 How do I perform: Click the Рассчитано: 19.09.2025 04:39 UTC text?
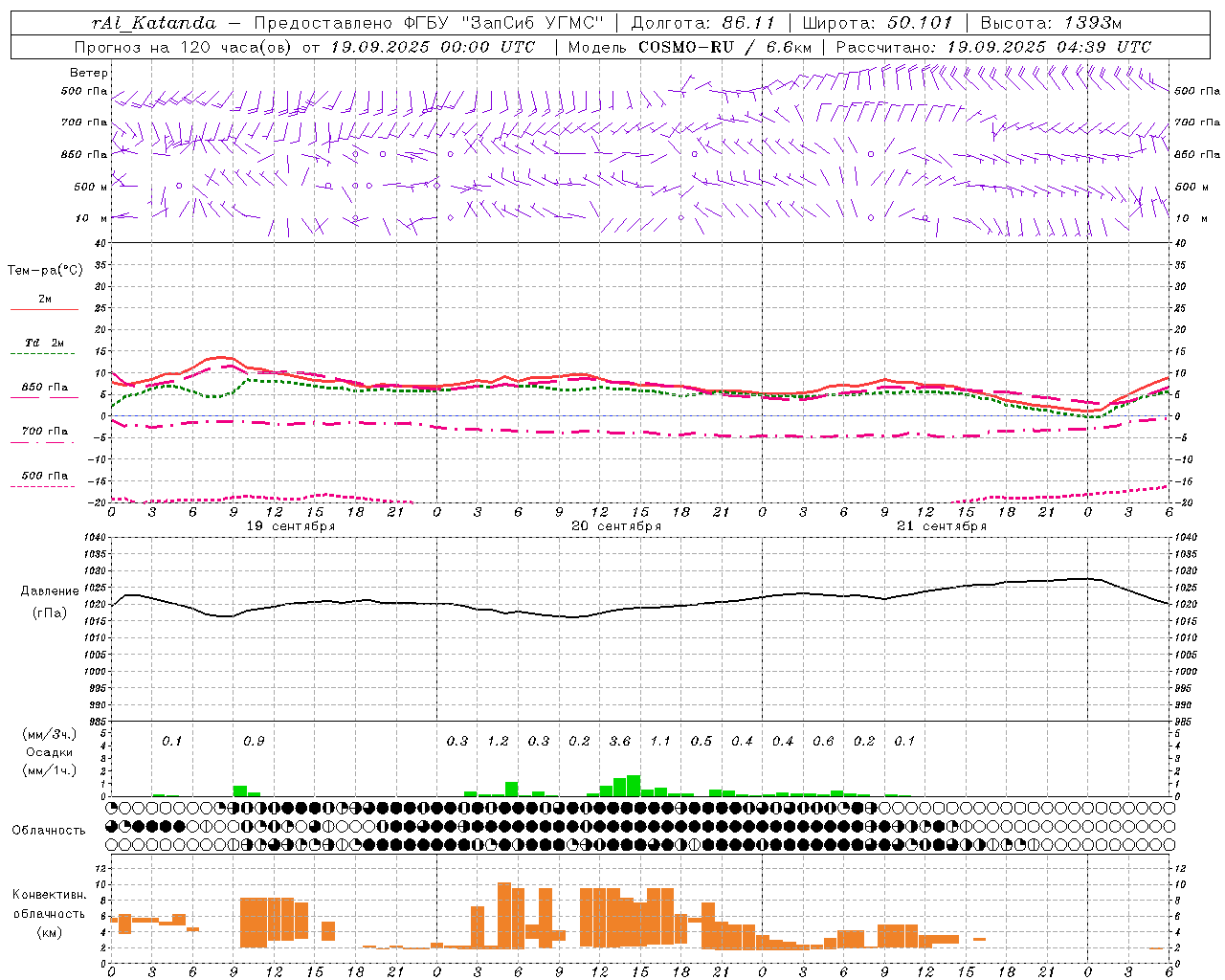pos(993,47)
